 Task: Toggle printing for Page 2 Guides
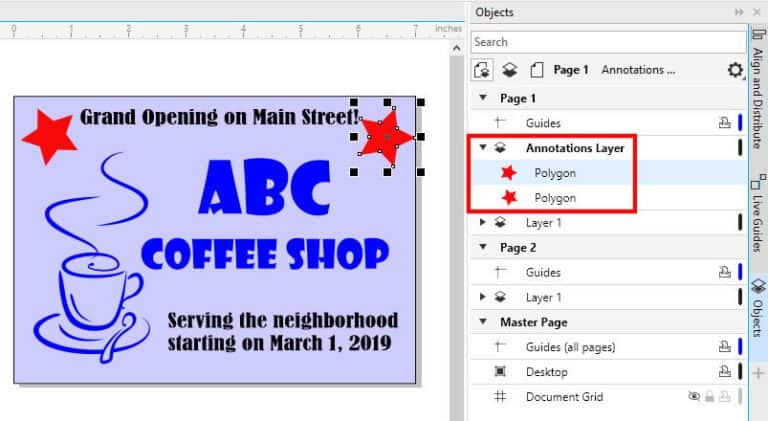tap(725, 272)
